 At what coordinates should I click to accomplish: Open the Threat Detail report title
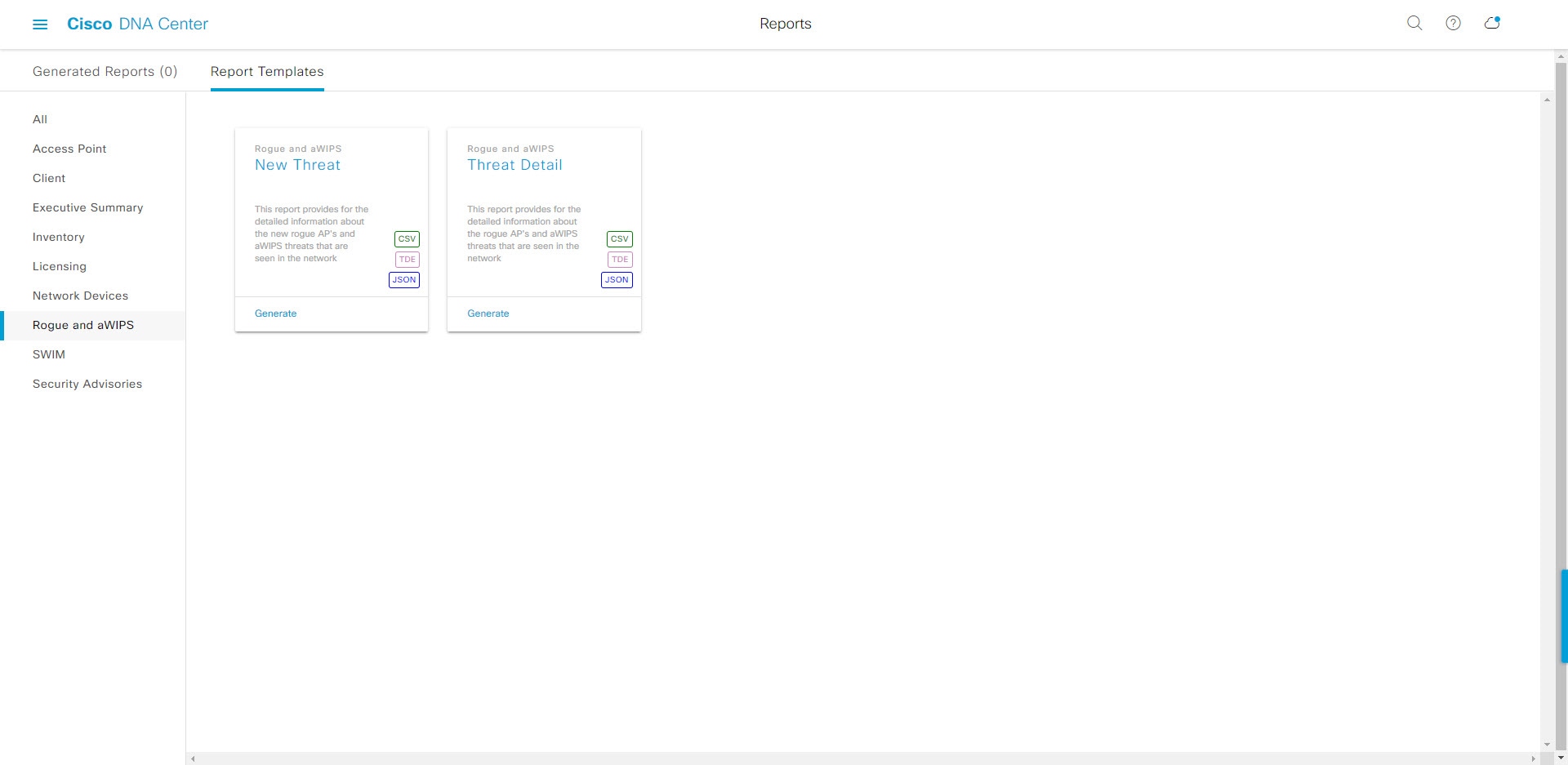(514, 165)
